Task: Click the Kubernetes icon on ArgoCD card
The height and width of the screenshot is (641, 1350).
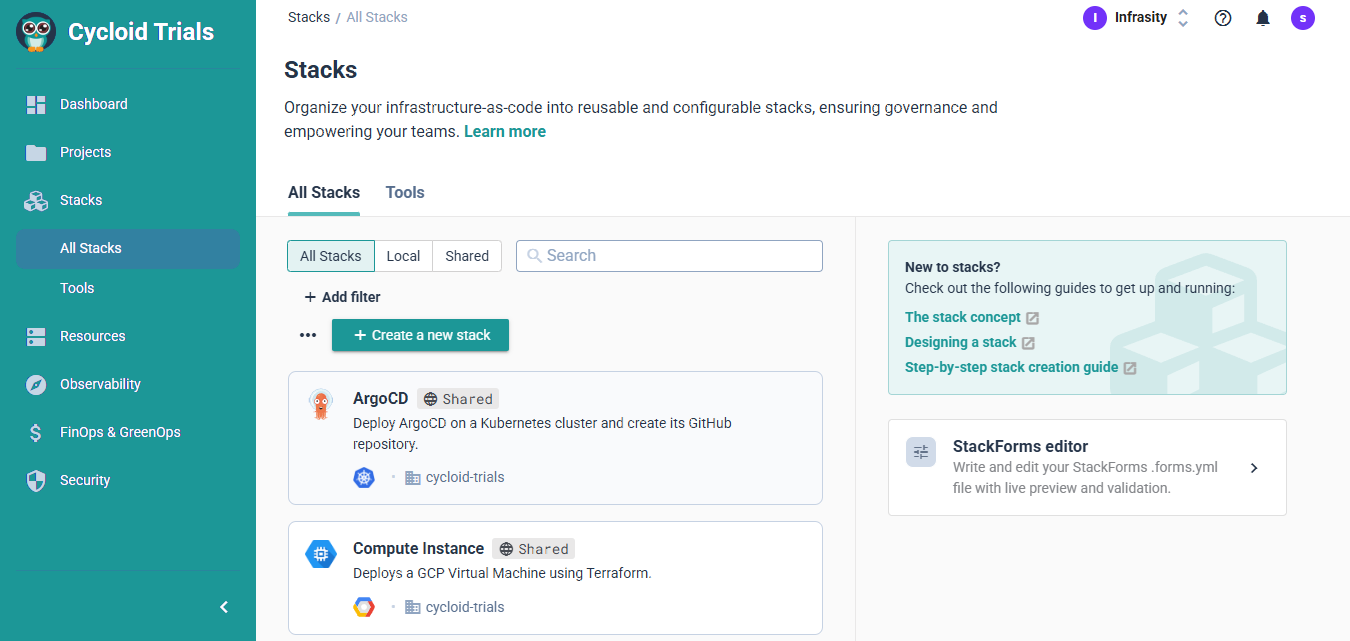Action: (364, 477)
